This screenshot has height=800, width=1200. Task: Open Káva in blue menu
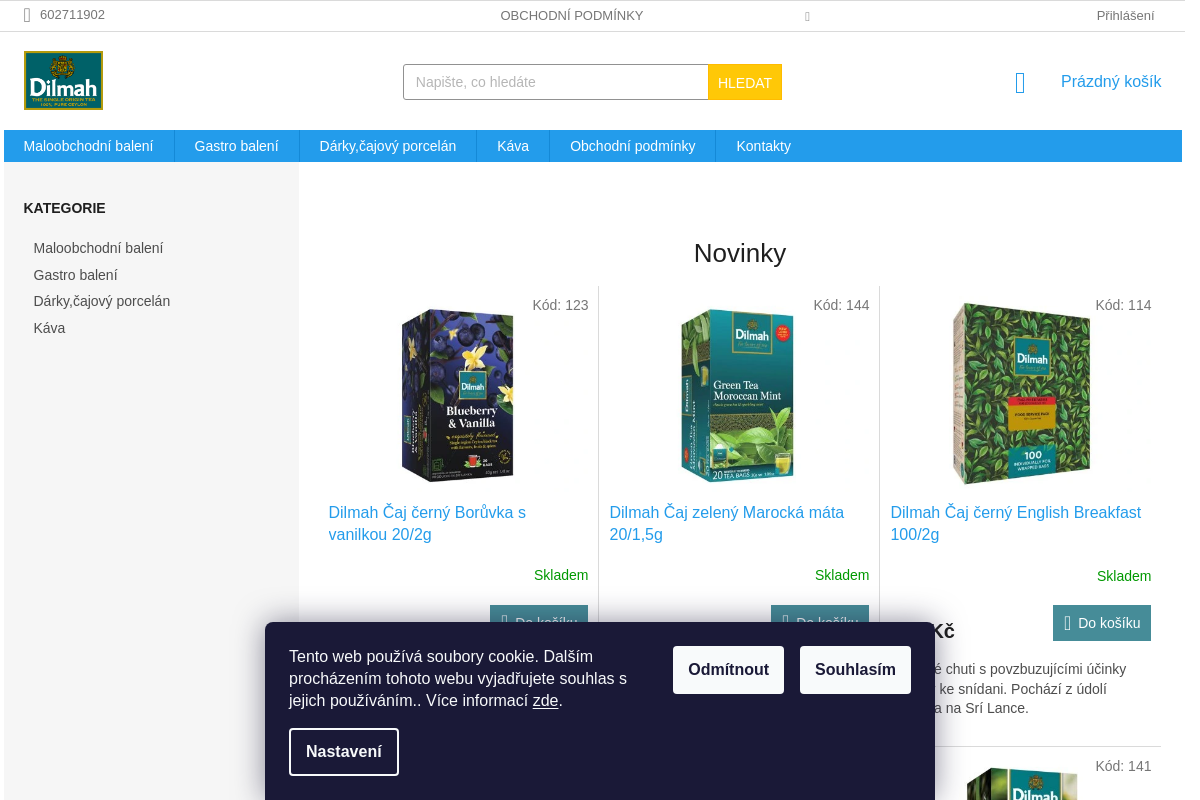click(x=513, y=146)
